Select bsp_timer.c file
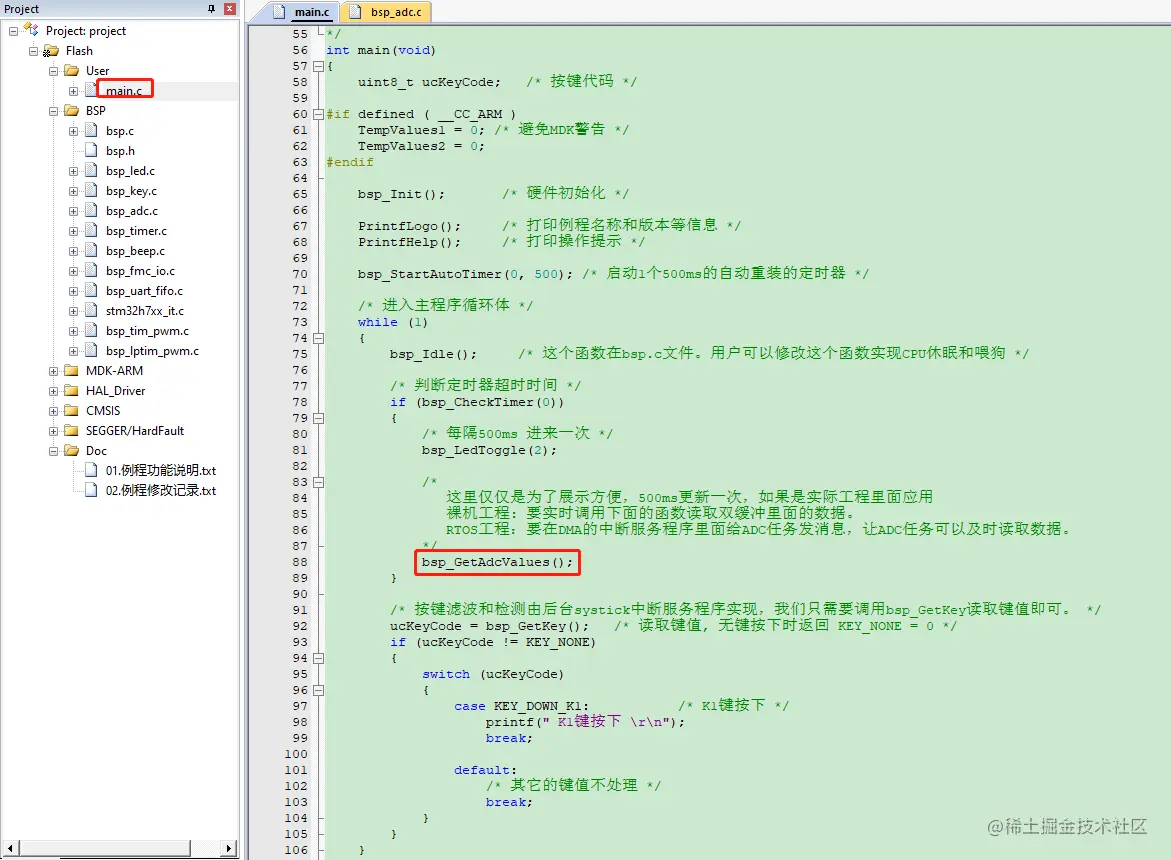The width and height of the screenshot is (1171, 860). pyautogui.click(x=136, y=231)
